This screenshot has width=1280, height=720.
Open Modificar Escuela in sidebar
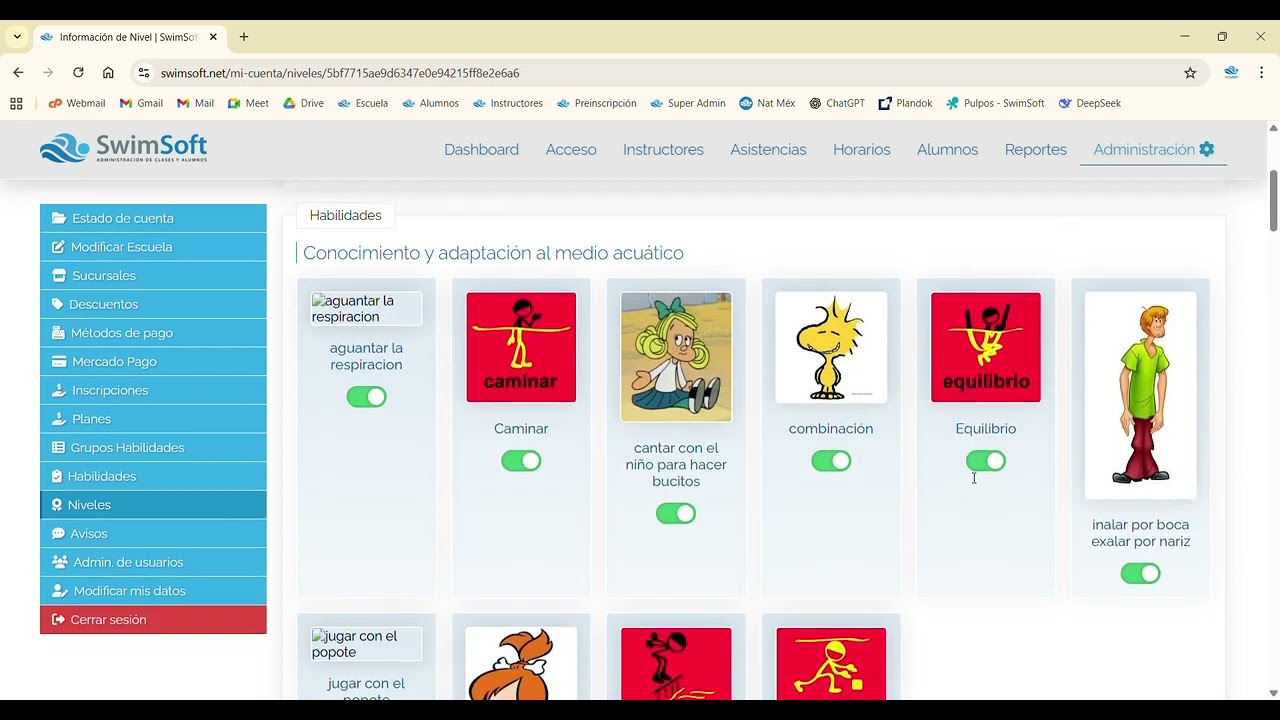click(x=153, y=247)
